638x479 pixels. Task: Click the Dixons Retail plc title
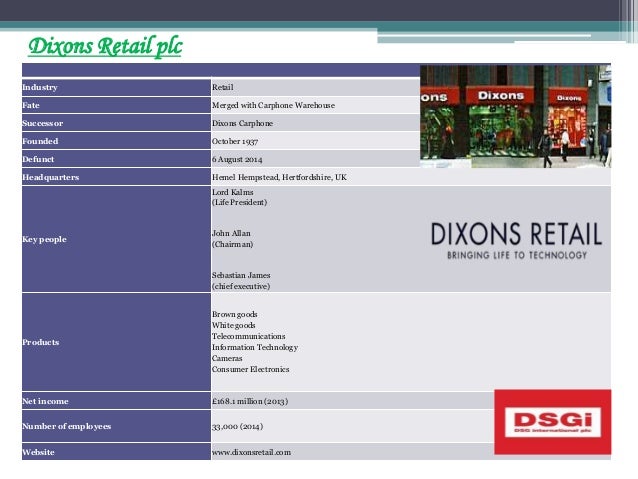[105, 46]
